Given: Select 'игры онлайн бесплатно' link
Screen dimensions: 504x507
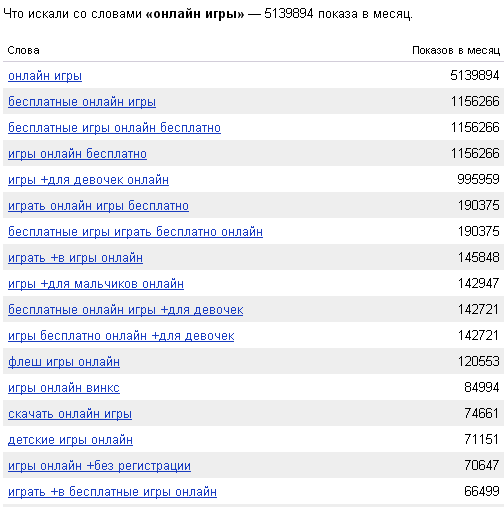Looking at the screenshot, I should tap(77, 154).
